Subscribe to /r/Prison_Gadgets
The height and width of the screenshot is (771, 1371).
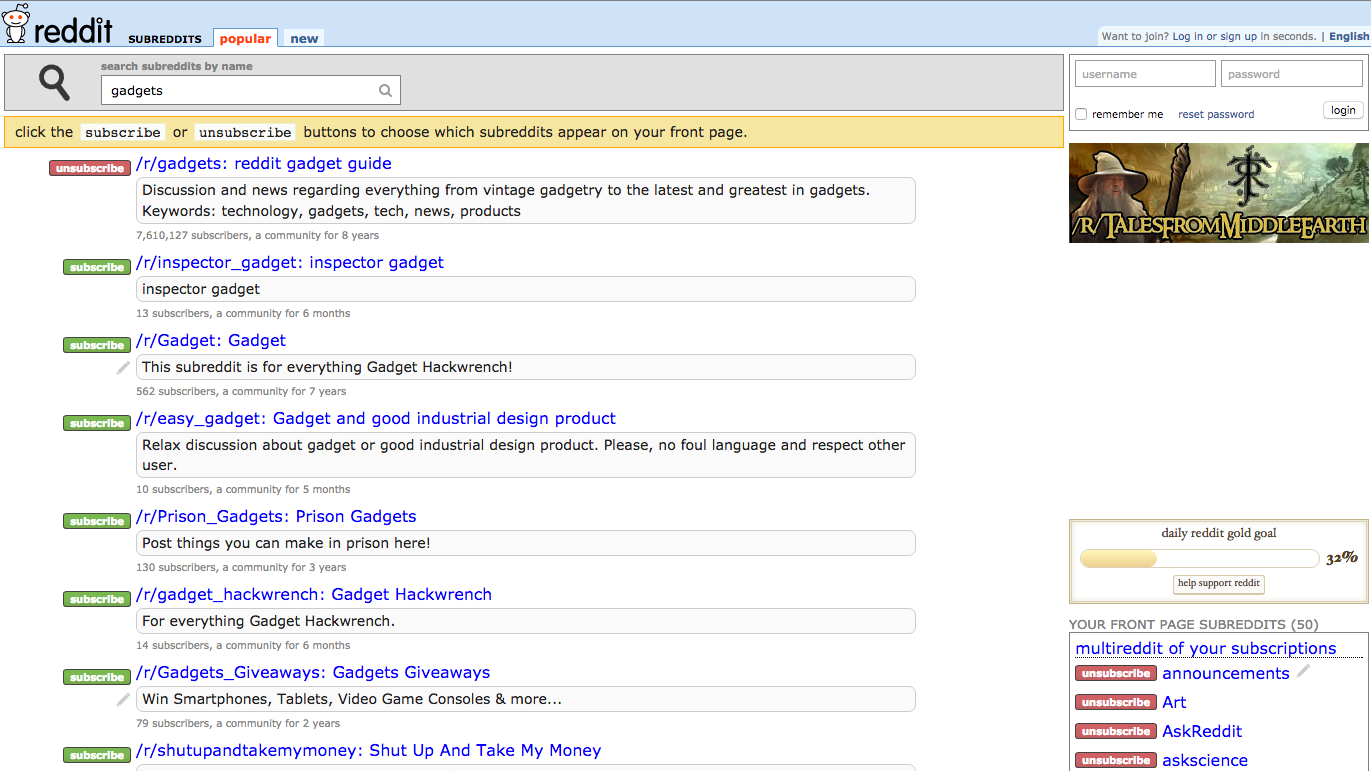(x=97, y=521)
